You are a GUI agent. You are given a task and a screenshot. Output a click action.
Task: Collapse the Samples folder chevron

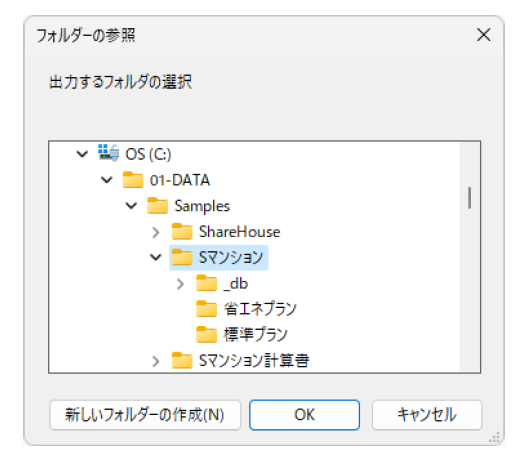click(x=131, y=206)
